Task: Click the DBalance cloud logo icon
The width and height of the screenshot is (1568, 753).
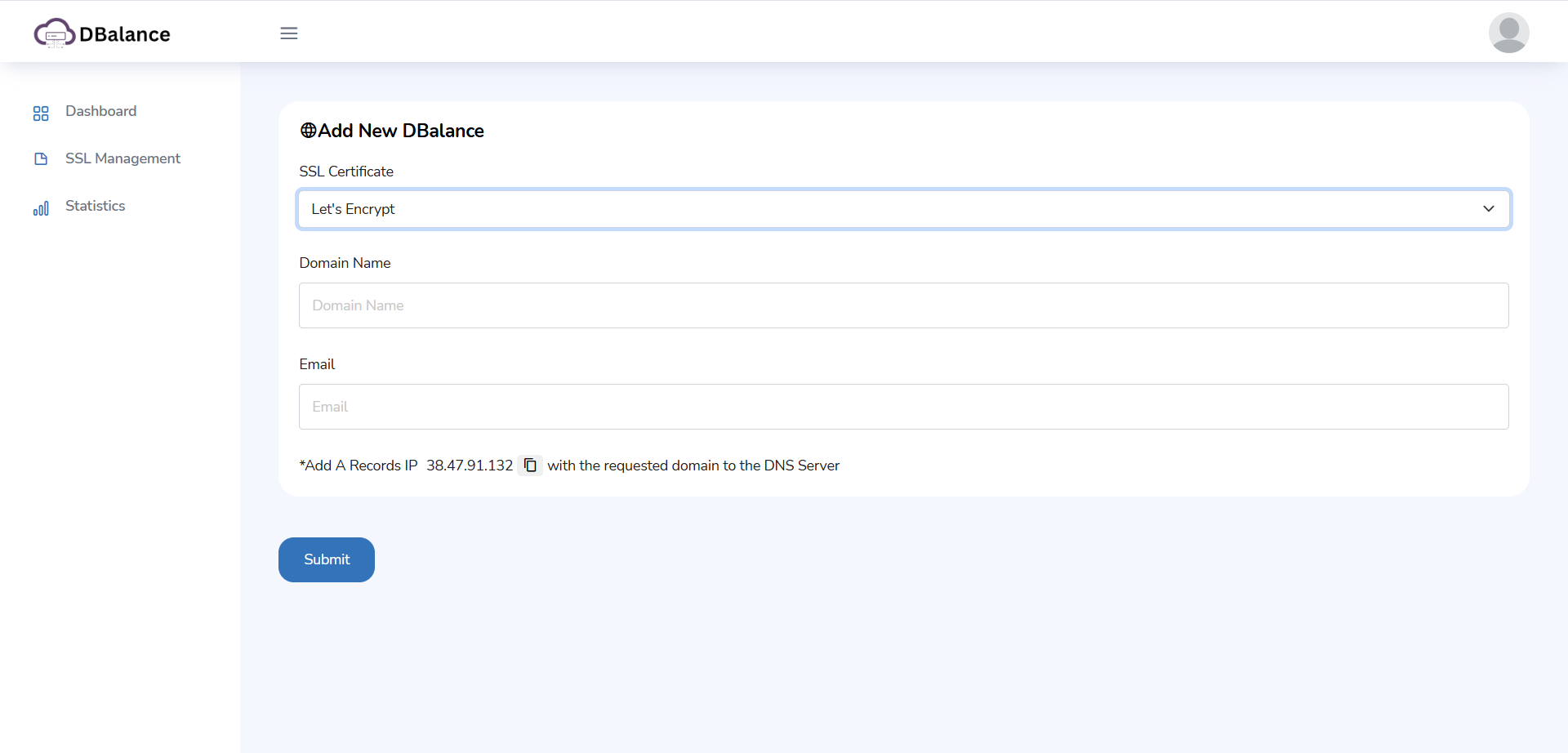Action: [x=54, y=33]
